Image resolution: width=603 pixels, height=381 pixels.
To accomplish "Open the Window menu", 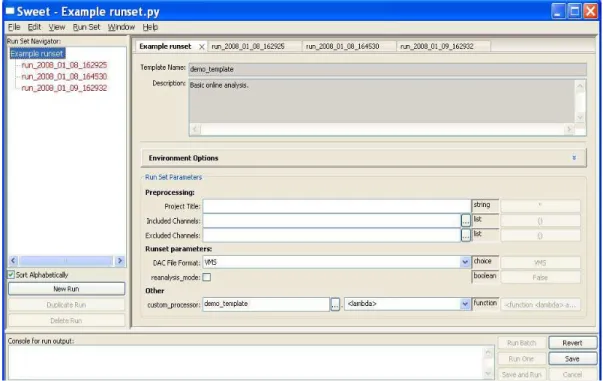I will 121,27.
